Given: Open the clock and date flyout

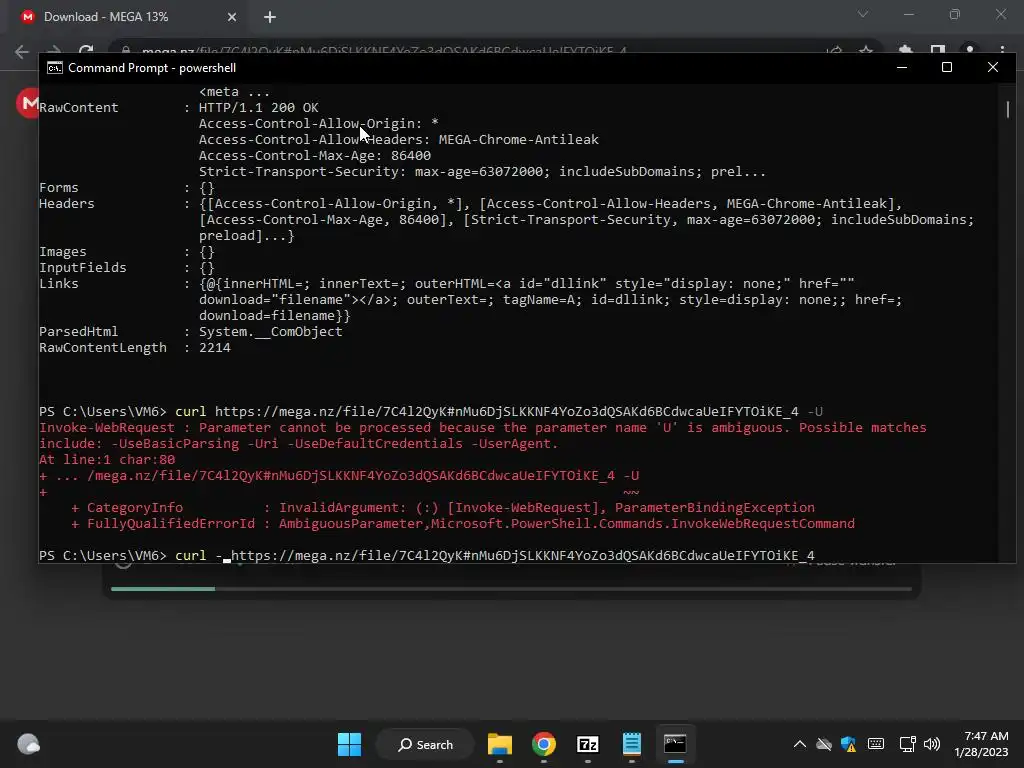Looking at the screenshot, I should coord(982,744).
